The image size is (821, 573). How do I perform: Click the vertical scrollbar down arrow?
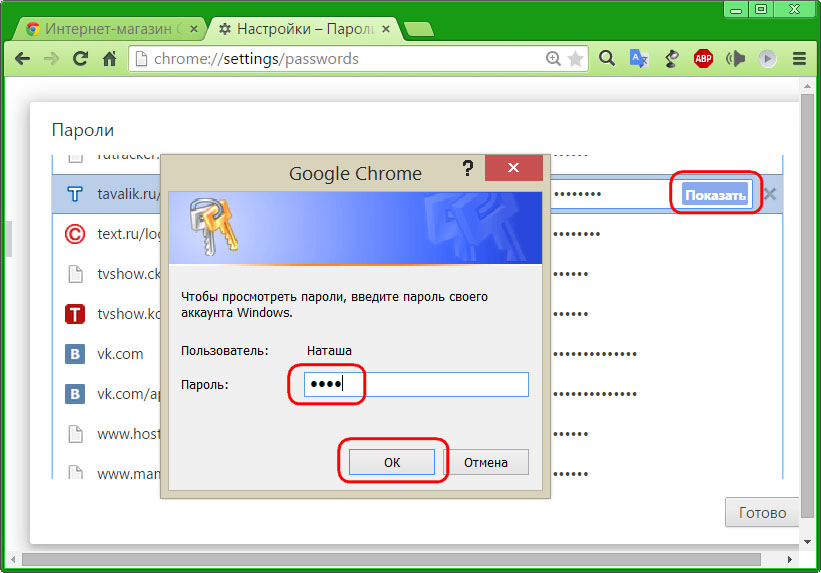pyautogui.click(x=807, y=542)
